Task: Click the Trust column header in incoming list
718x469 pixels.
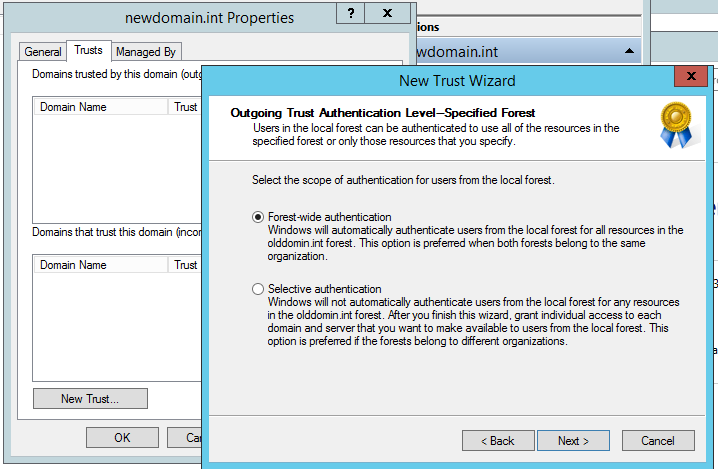Action: point(186,265)
